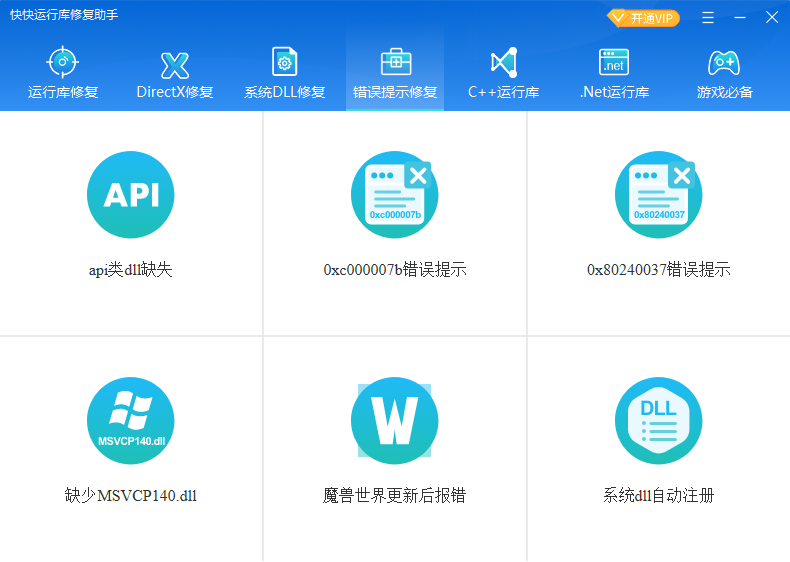Click the round W icon for 魔兽世界

[x=395, y=421]
